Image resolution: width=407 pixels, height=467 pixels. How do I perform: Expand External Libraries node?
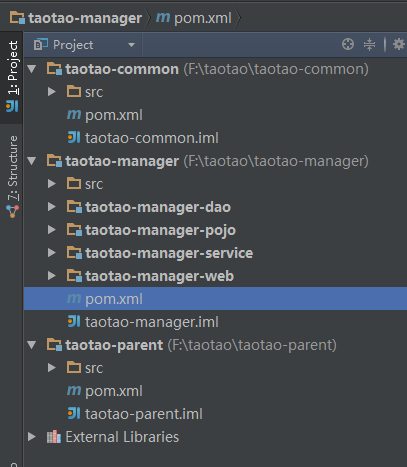(32, 437)
